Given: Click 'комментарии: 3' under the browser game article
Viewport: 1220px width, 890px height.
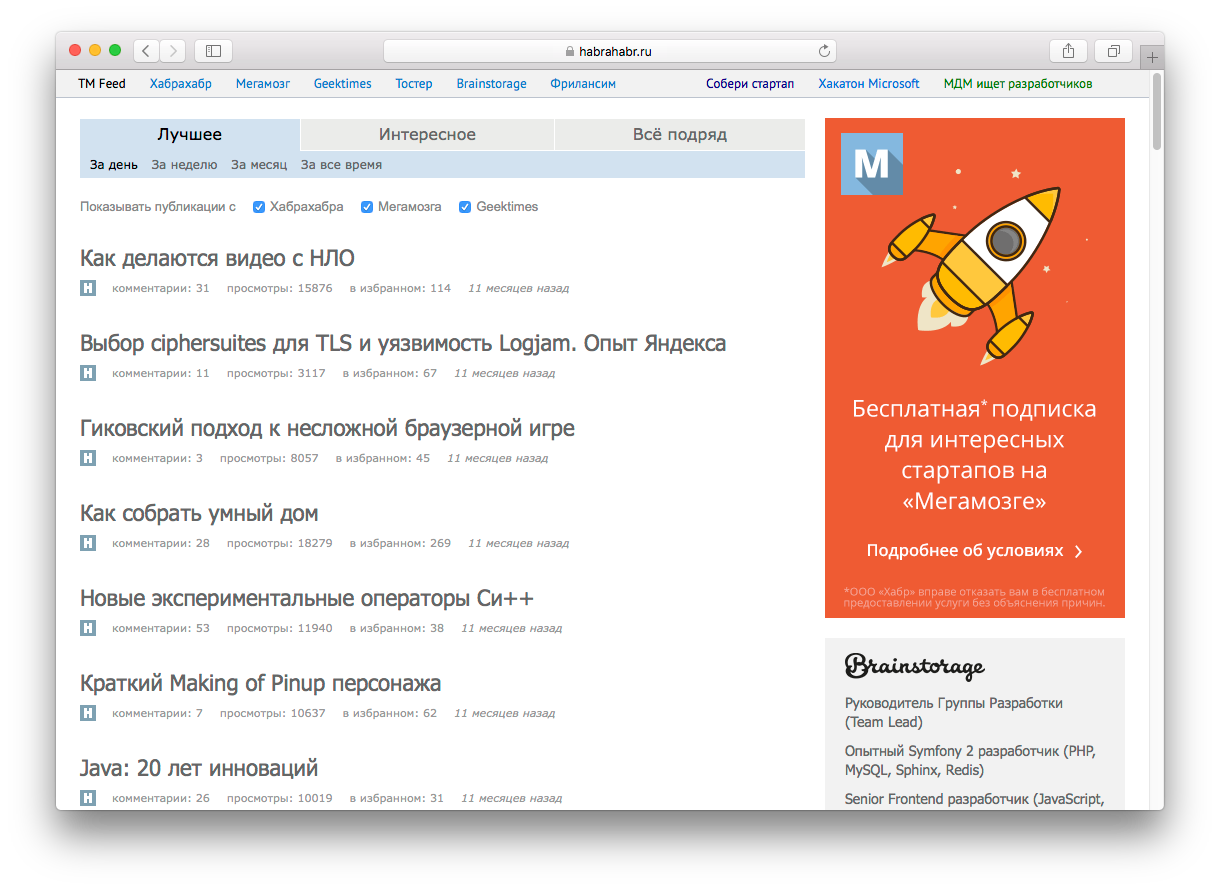Looking at the screenshot, I should pos(157,458).
